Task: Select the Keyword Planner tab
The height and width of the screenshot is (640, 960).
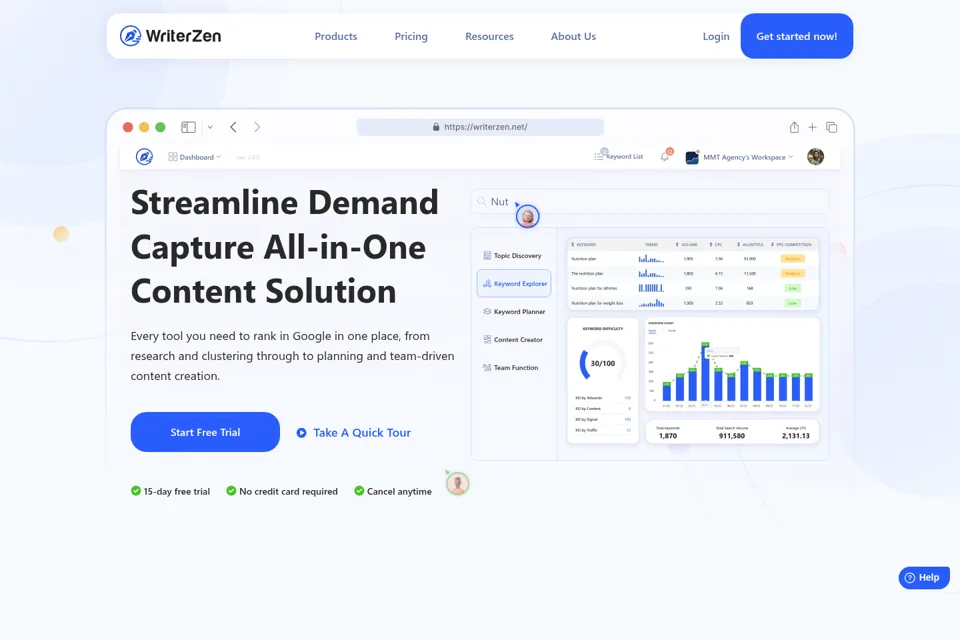Action: pyautogui.click(x=514, y=312)
